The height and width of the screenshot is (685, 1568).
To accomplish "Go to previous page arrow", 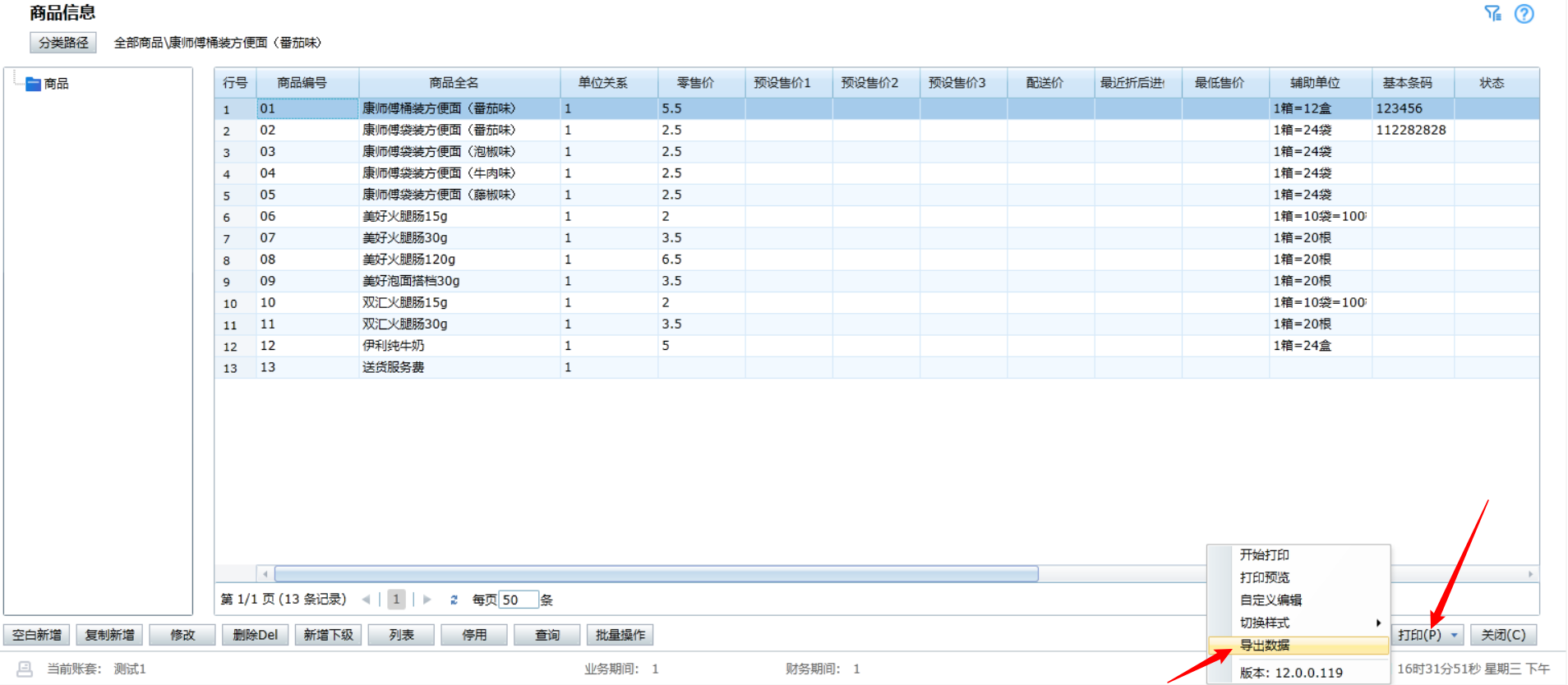I will pos(366,600).
